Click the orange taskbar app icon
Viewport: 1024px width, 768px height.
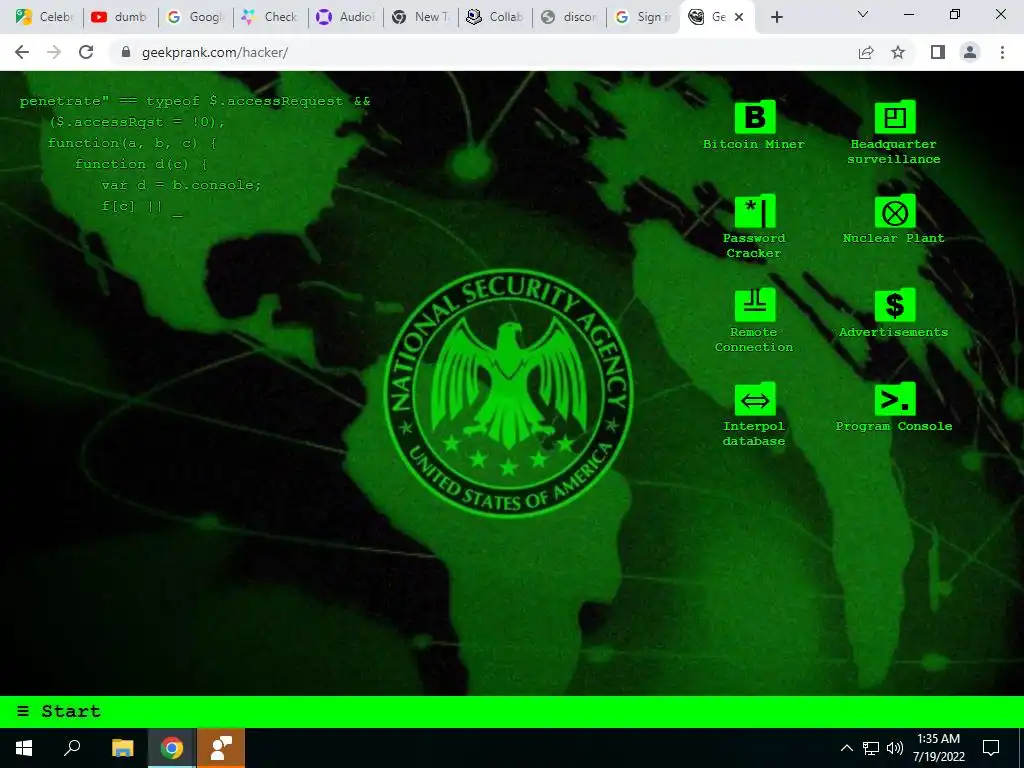(x=221, y=748)
